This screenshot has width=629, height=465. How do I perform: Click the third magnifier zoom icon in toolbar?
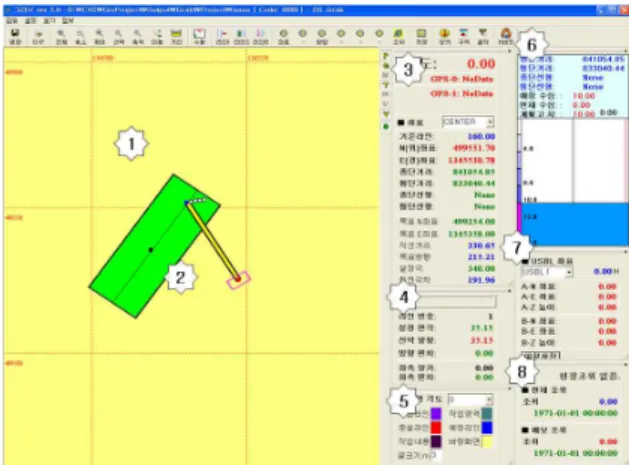click(x=99, y=34)
